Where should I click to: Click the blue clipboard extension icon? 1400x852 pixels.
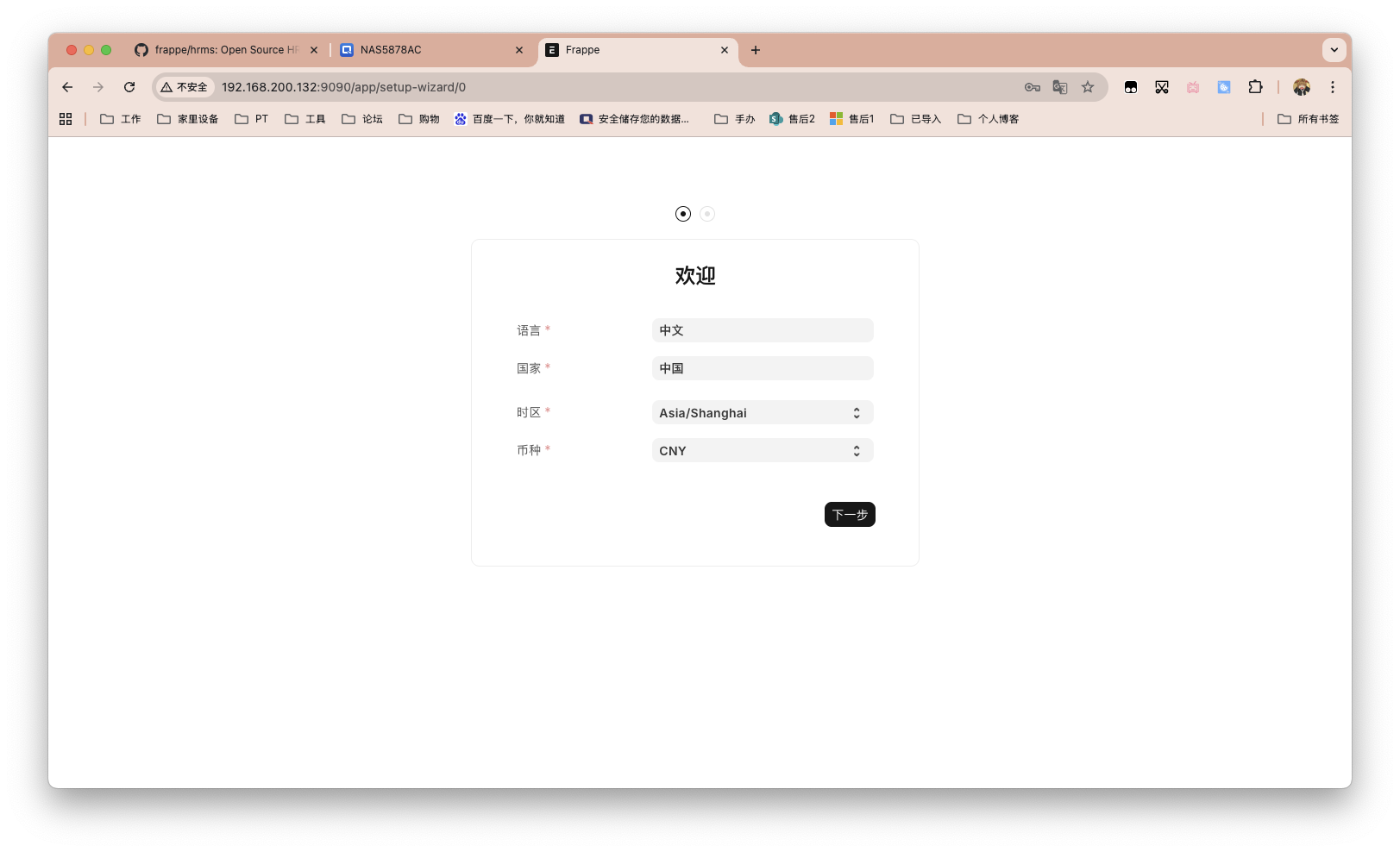point(1223,87)
